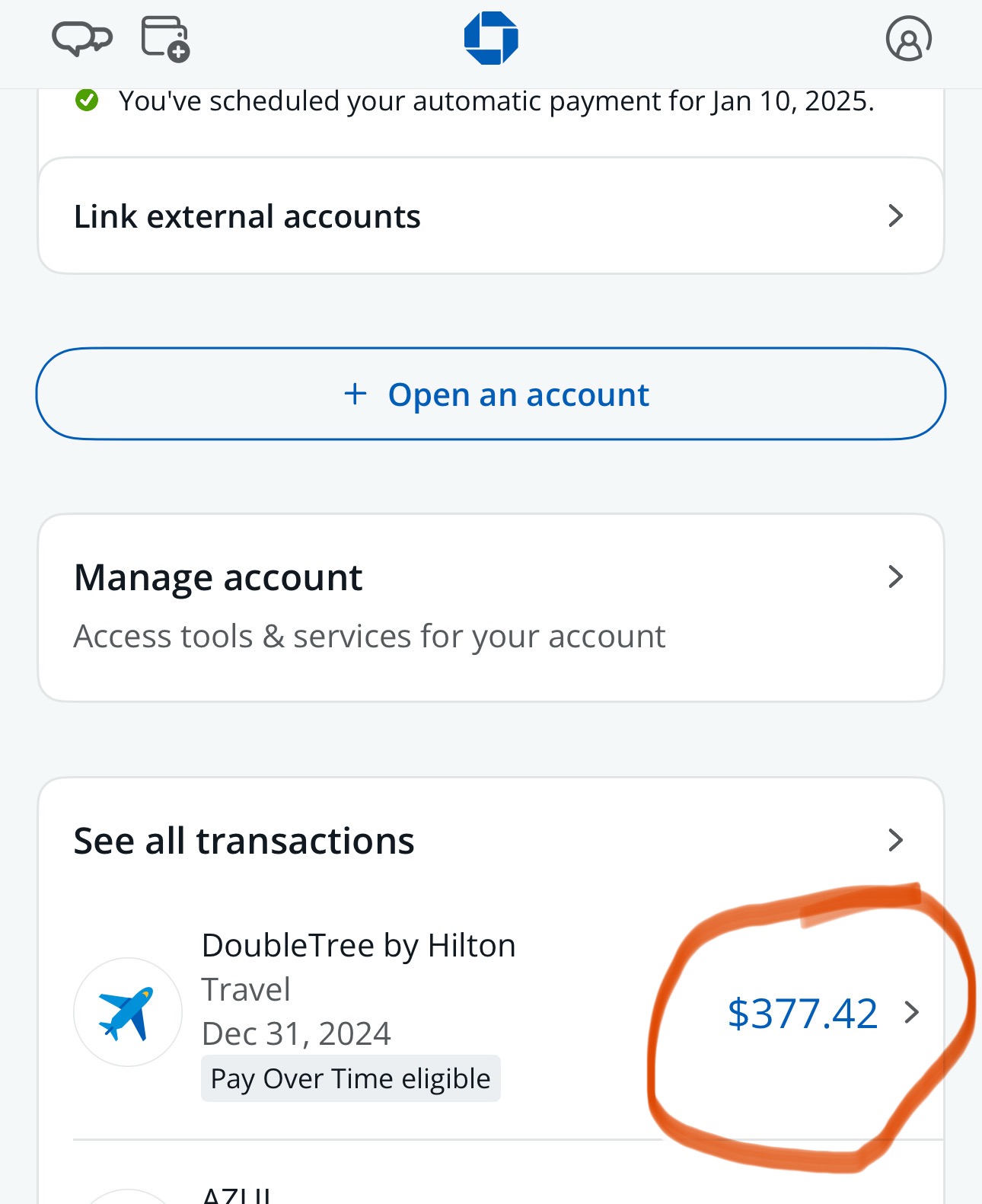982x1204 pixels.
Task: Open the chat support speech-bubble icon
Action: 81,38
